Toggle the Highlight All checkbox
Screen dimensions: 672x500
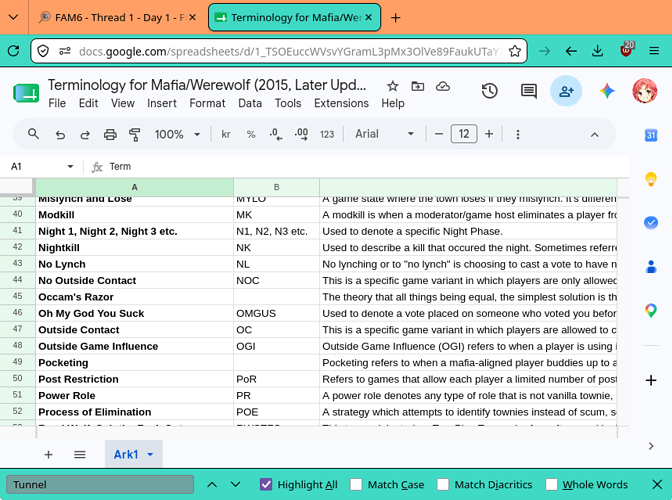click(266, 485)
